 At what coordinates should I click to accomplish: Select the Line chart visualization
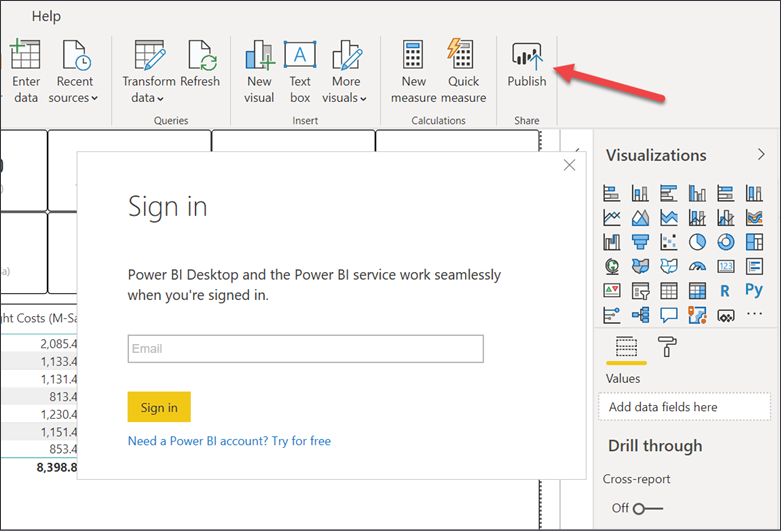(612, 218)
